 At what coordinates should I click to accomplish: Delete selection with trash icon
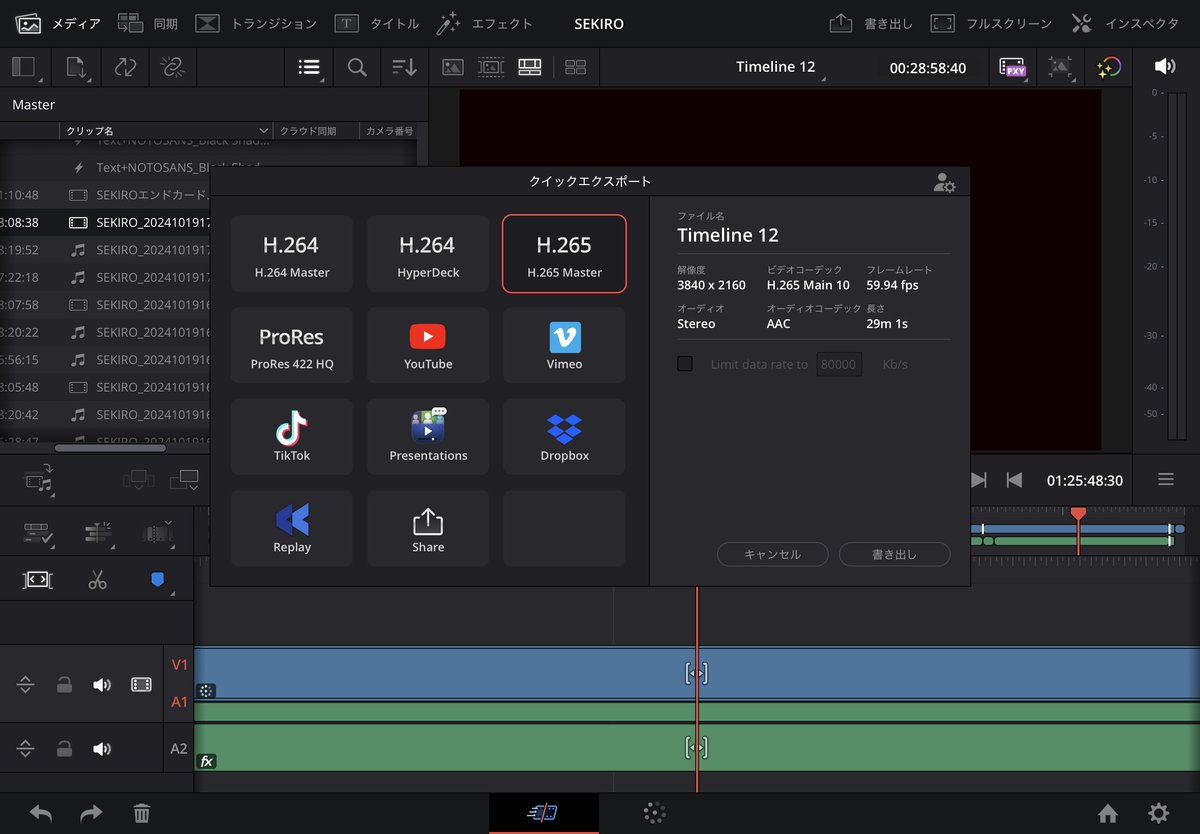142,813
